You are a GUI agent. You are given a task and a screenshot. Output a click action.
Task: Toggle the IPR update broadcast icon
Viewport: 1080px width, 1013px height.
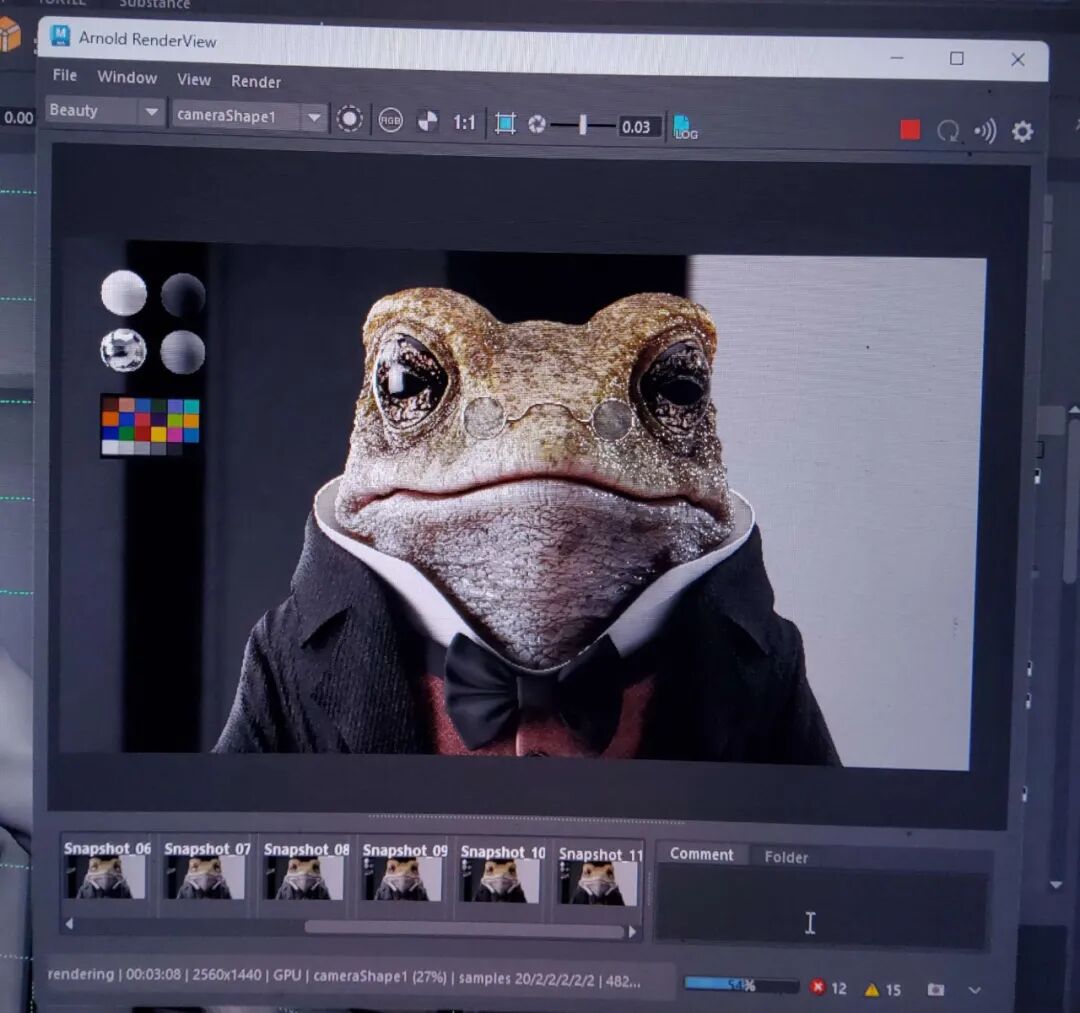[986, 131]
